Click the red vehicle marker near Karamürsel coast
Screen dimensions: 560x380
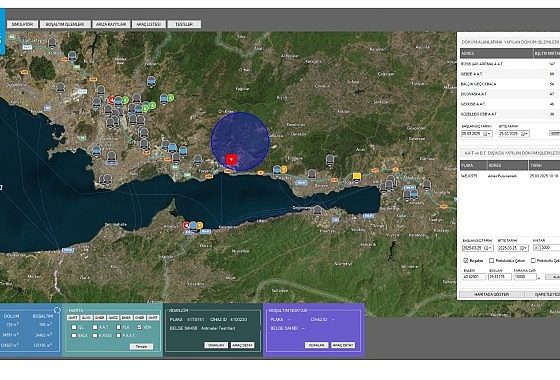click(186, 225)
